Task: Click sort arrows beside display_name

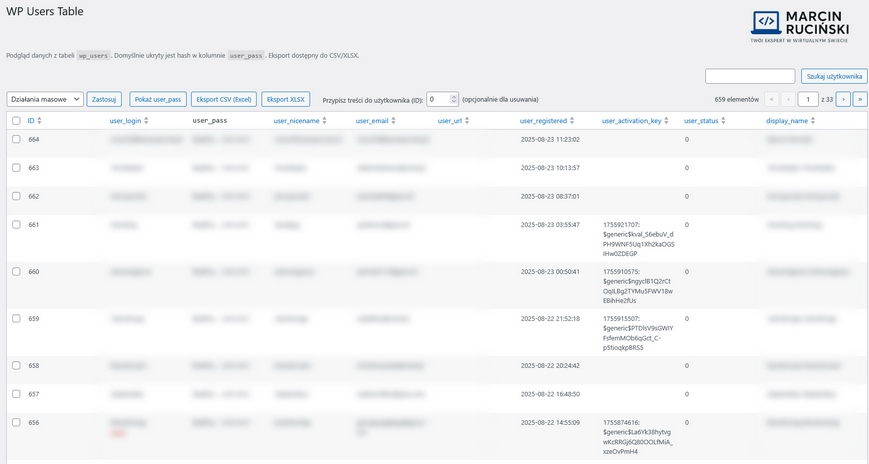Action: coord(813,120)
